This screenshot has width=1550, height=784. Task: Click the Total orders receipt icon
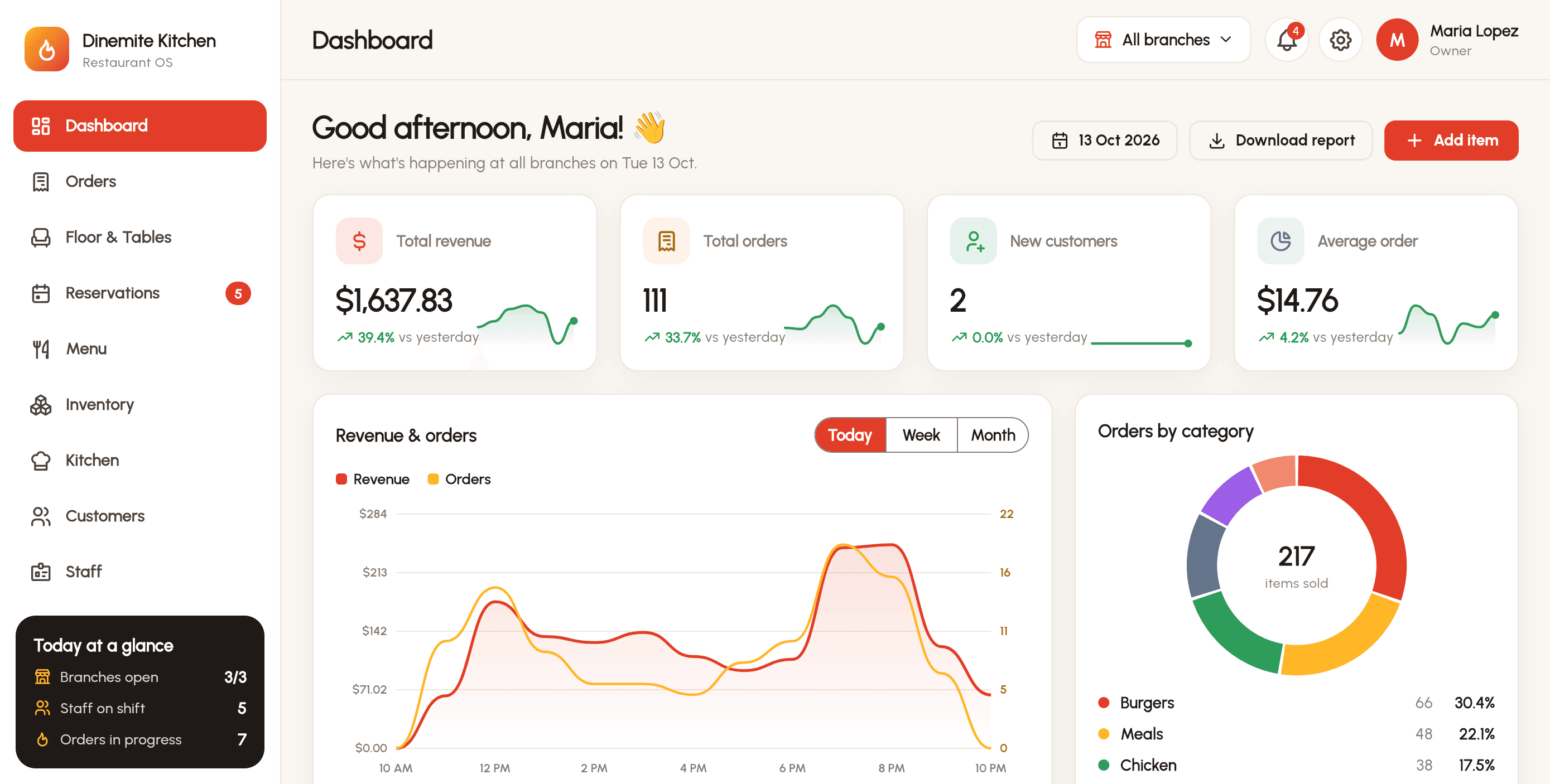click(666, 241)
